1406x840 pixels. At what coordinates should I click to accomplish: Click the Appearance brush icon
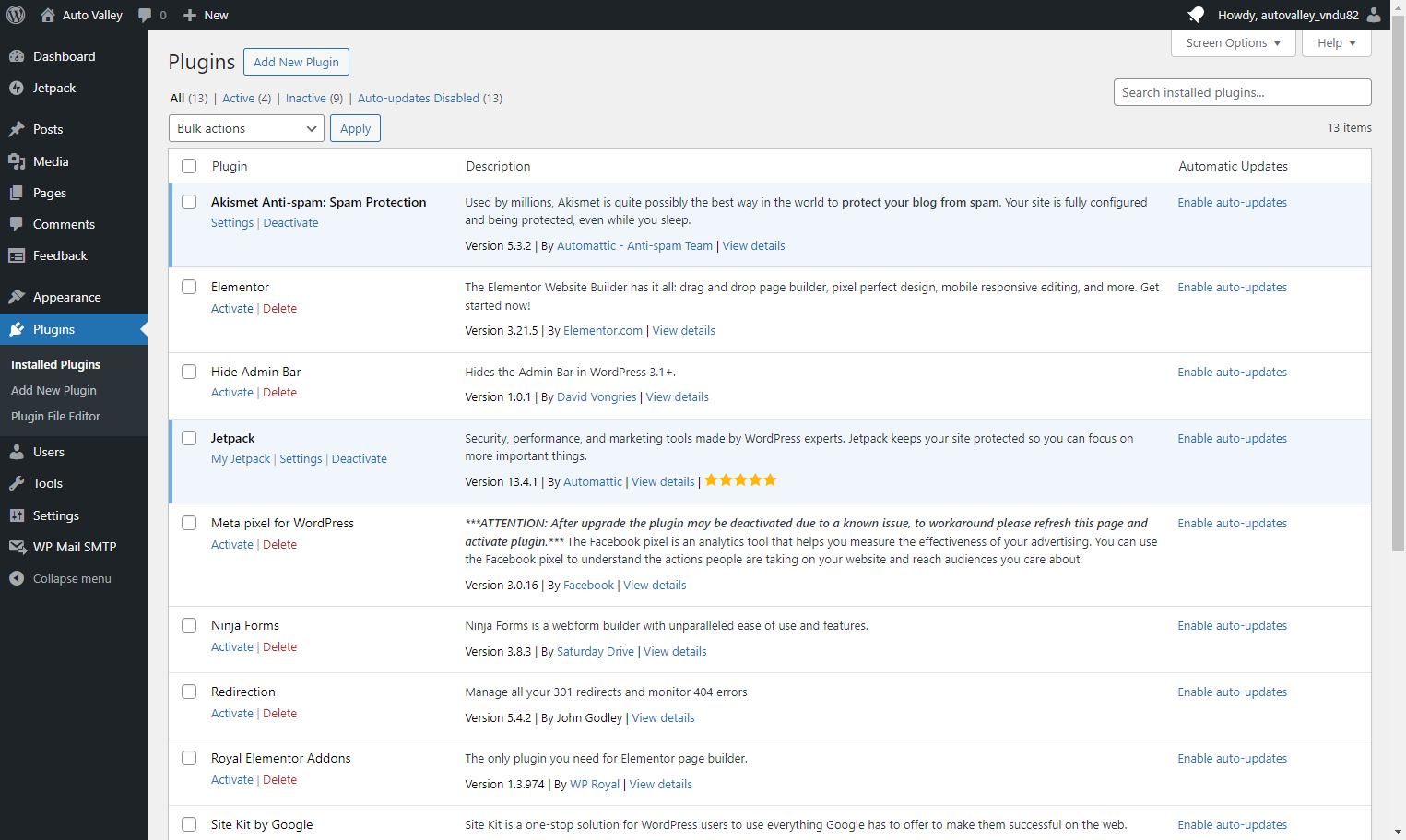click(x=17, y=297)
